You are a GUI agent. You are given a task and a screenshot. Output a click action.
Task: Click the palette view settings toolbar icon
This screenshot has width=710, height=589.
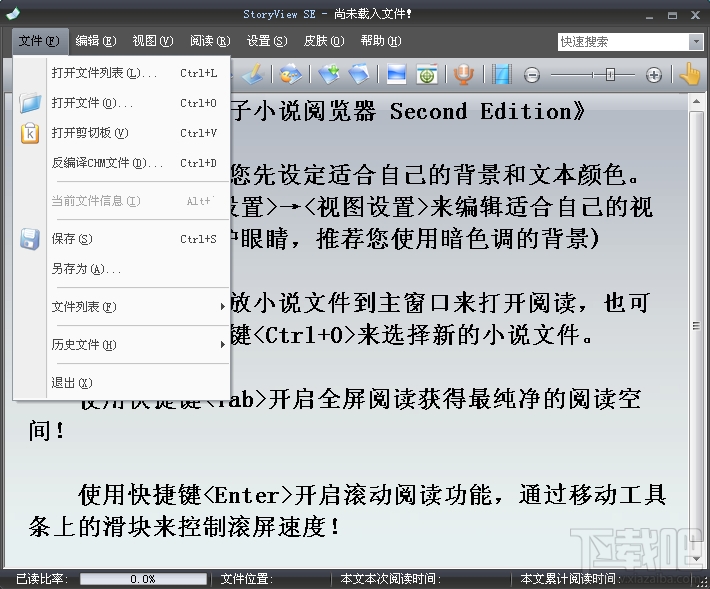coord(290,74)
